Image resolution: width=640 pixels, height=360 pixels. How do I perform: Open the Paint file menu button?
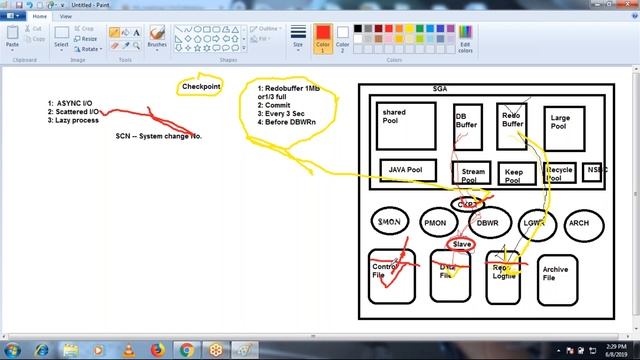[x=13, y=16]
